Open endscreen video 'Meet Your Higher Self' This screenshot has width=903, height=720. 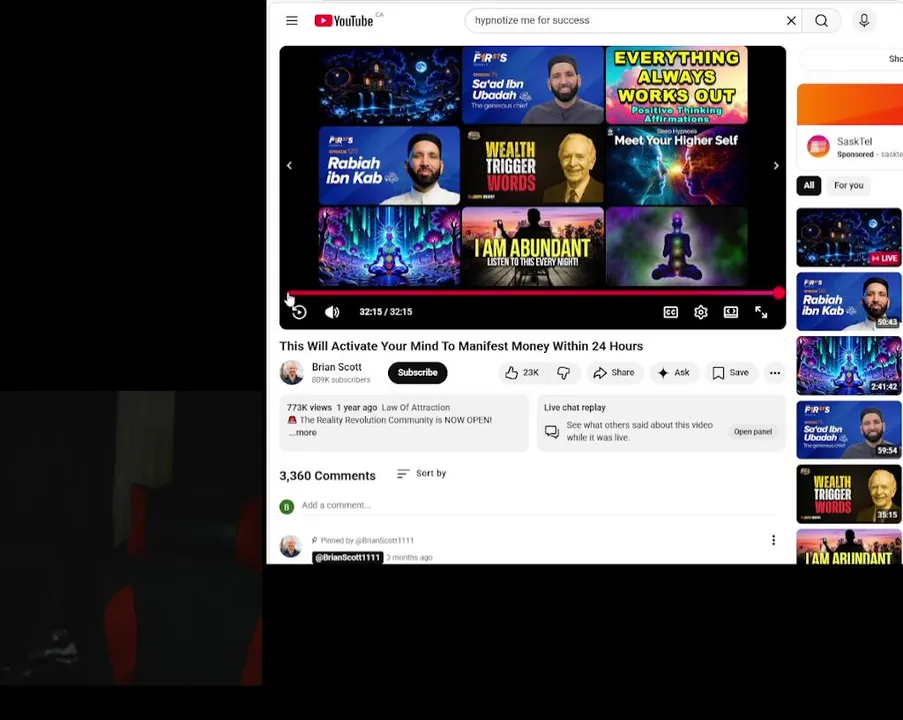pos(677,166)
